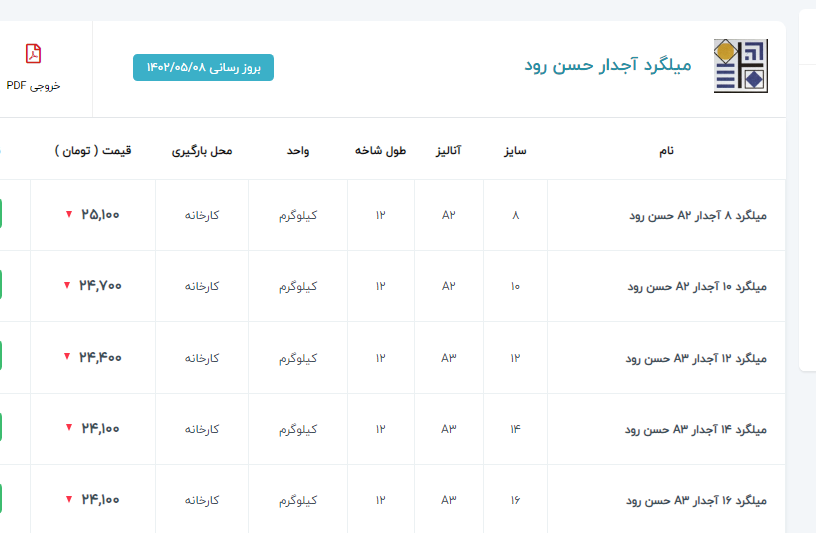
Task: Click red down arrow beside price 24,400
Action: tap(68, 357)
